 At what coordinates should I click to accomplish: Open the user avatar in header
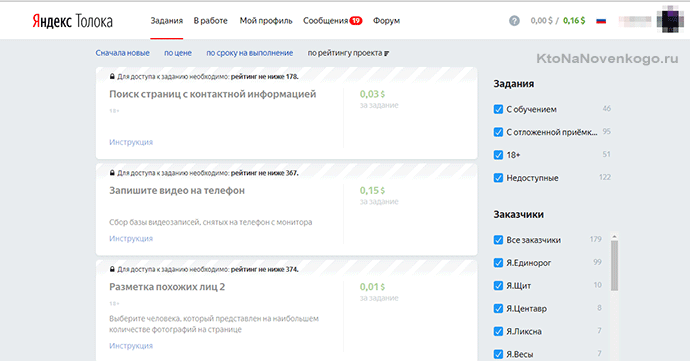[670, 20]
